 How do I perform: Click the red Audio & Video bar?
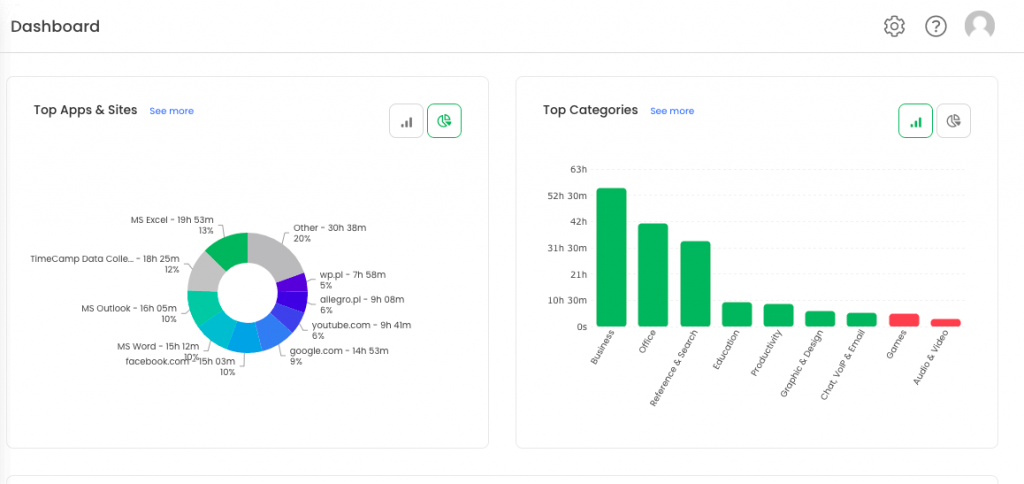click(x=946, y=322)
